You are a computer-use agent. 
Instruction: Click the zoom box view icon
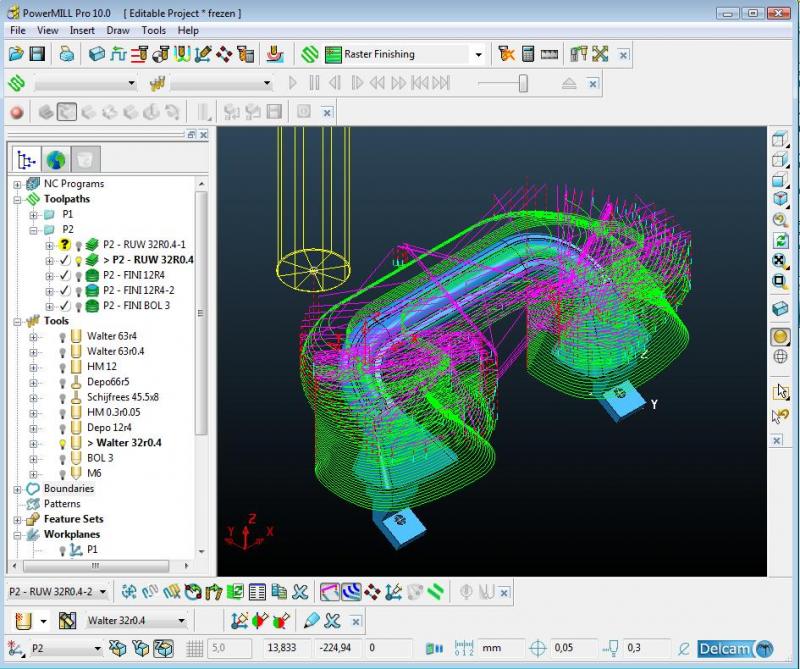click(780, 281)
